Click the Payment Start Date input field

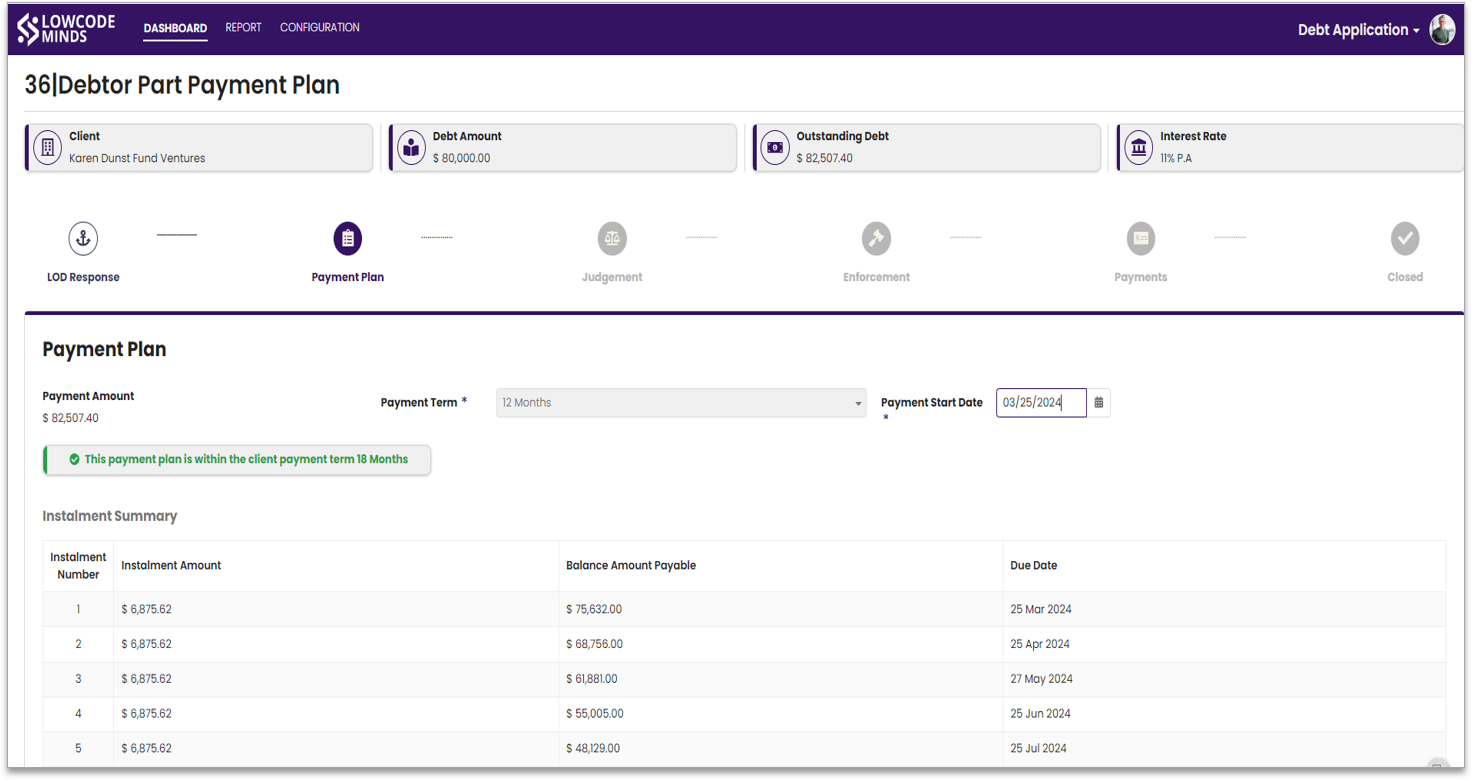tap(1041, 403)
